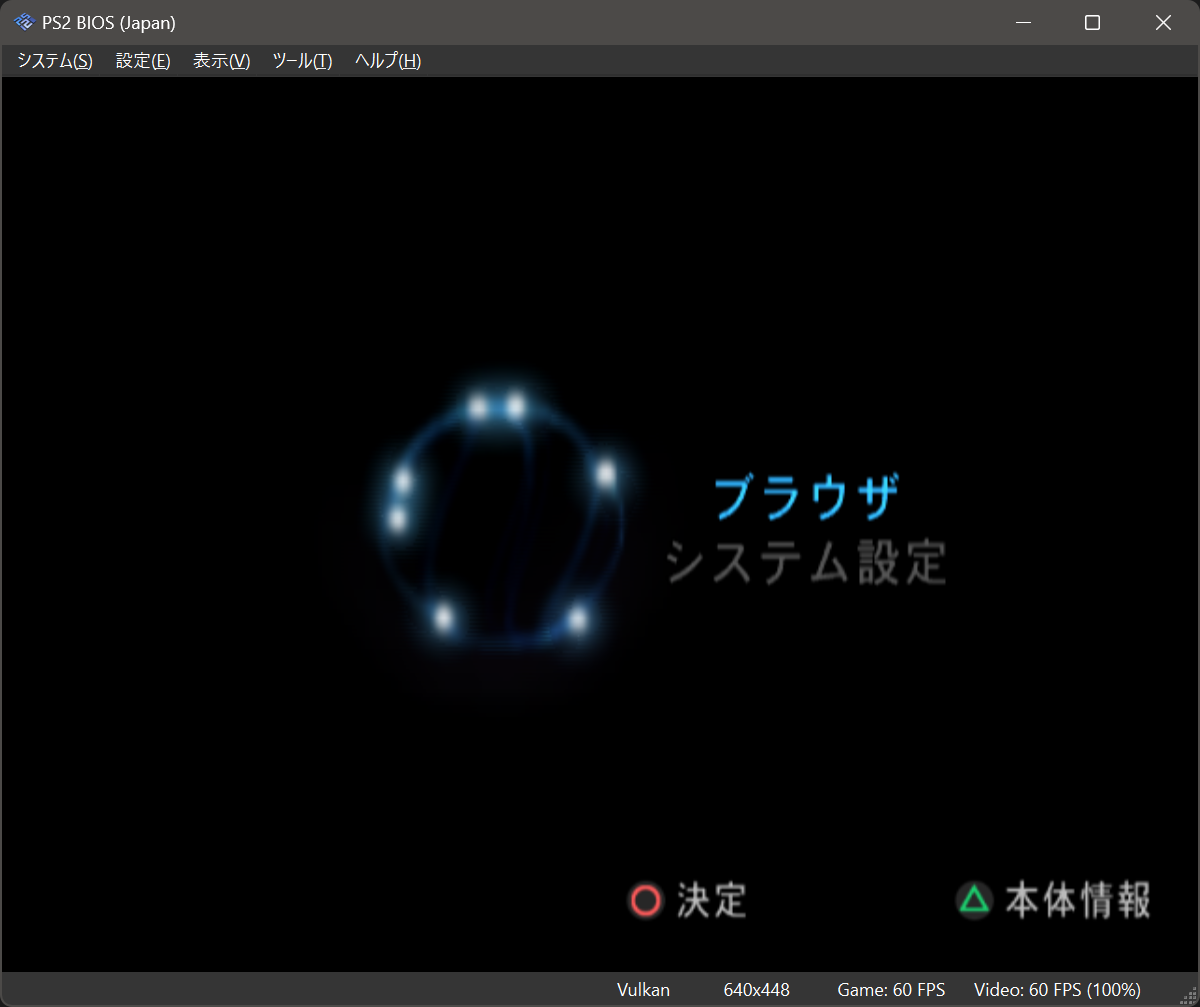The width and height of the screenshot is (1200, 1007).
Task: Click the 決定 label text
Action: (712, 901)
